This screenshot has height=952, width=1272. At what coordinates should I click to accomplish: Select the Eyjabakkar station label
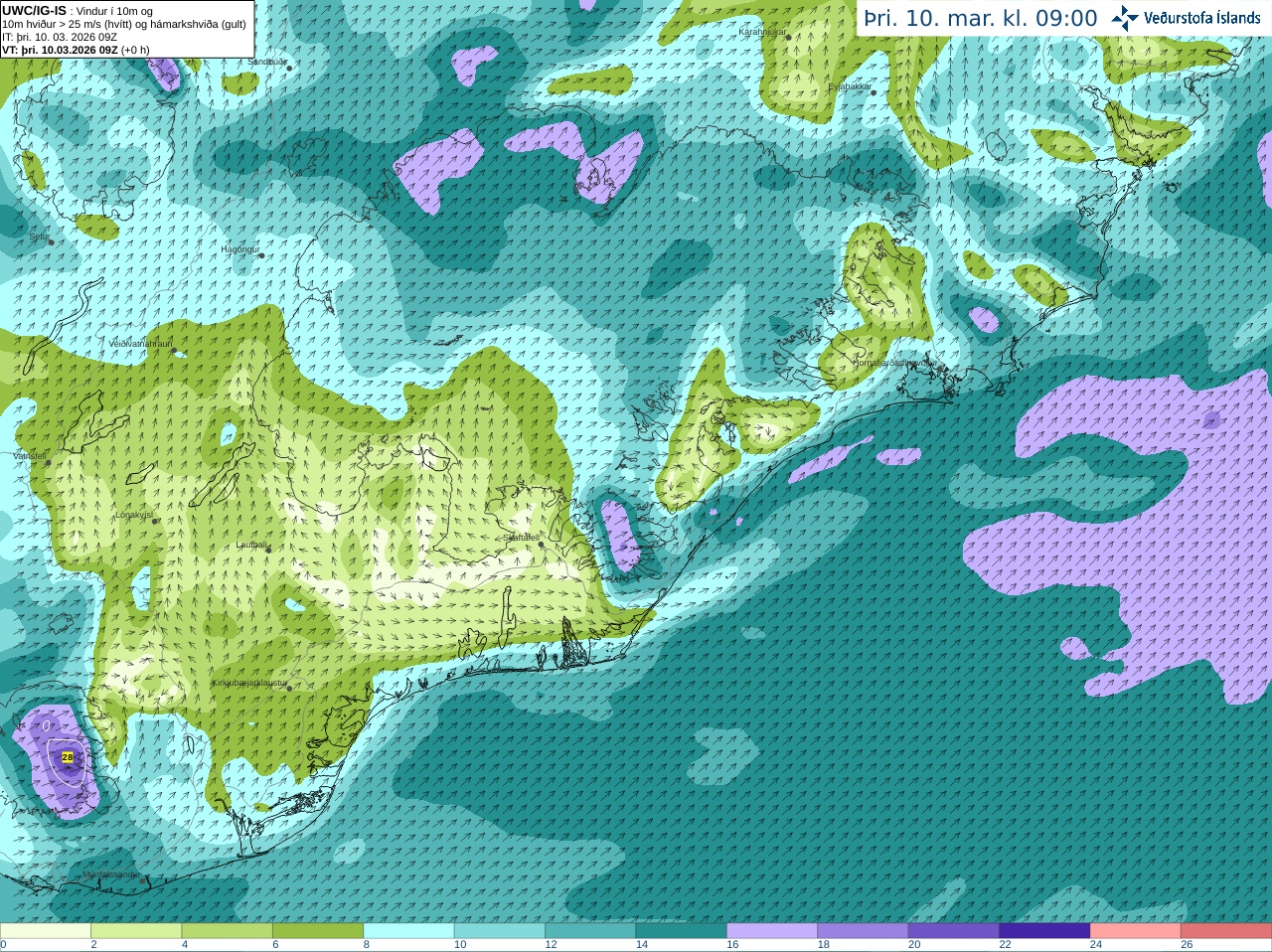pos(850,86)
